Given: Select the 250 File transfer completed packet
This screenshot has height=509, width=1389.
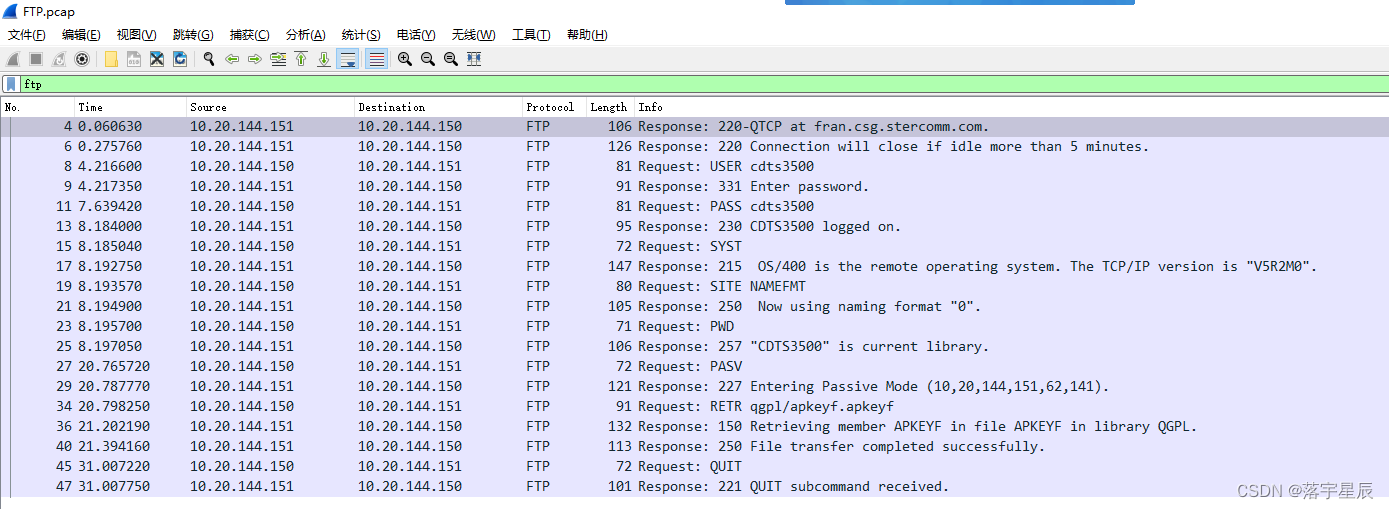Looking at the screenshot, I should tap(694, 447).
